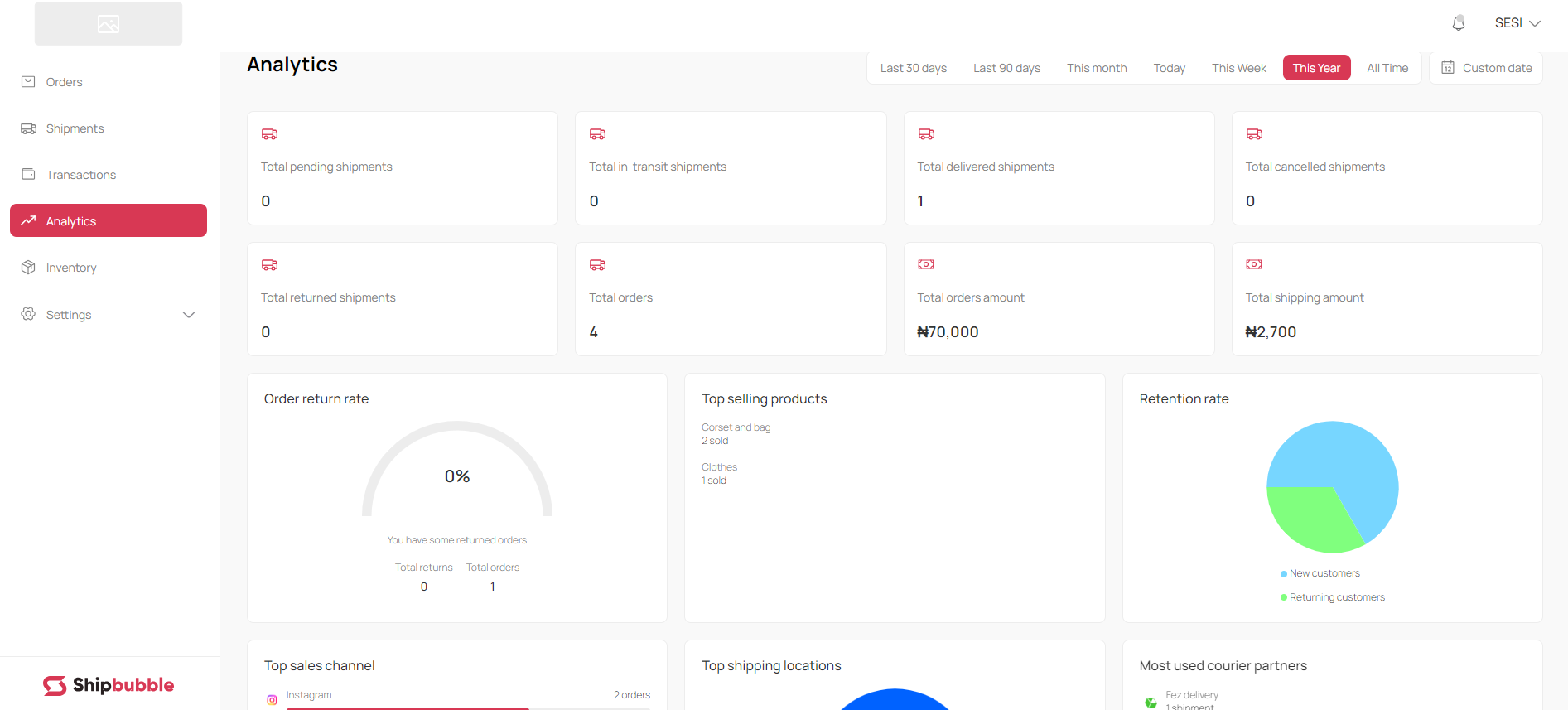Filter analytics by Last 90 days
The image size is (1568, 710).
point(1007,68)
